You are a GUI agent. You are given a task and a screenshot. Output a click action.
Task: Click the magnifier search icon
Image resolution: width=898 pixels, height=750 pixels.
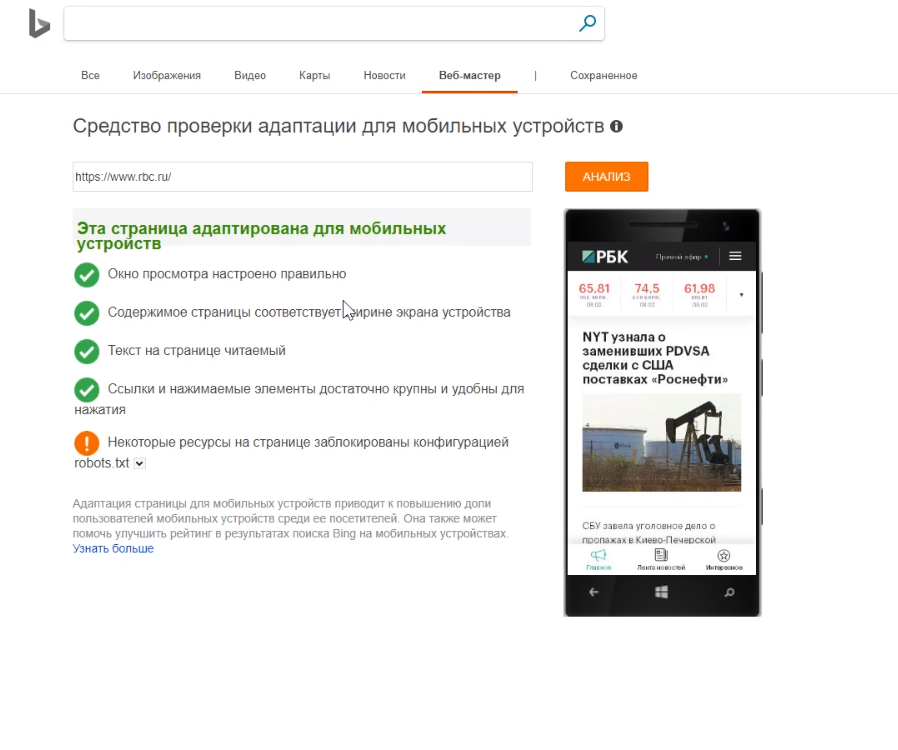click(587, 23)
